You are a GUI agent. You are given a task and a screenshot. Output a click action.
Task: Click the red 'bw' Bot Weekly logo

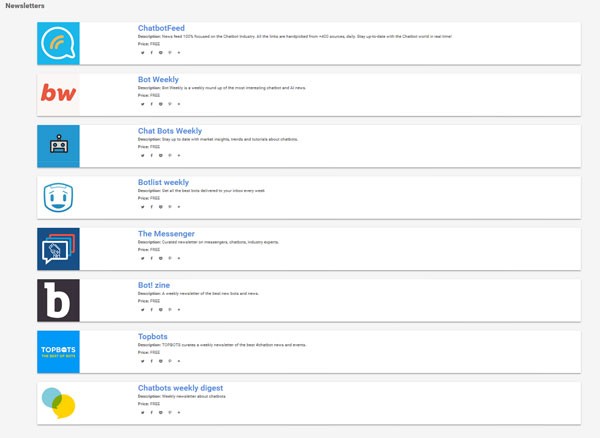(58, 94)
